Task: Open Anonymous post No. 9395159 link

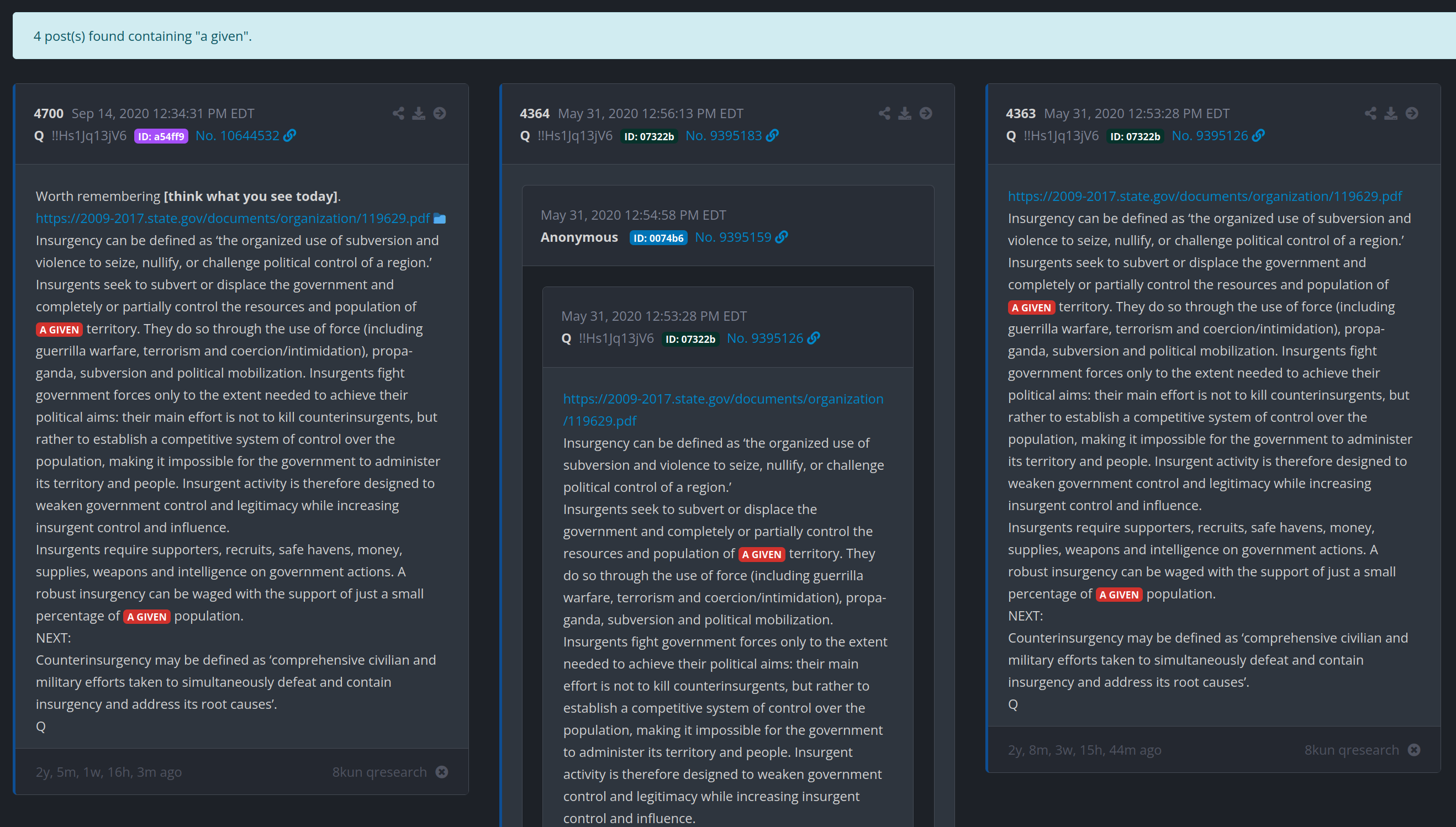Action: pos(733,237)
